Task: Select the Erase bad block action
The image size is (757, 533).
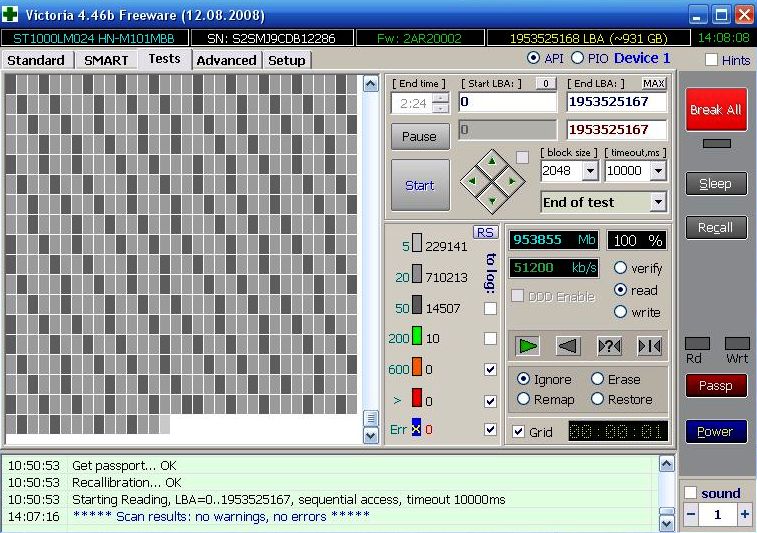Action: (x=597, y=379)
